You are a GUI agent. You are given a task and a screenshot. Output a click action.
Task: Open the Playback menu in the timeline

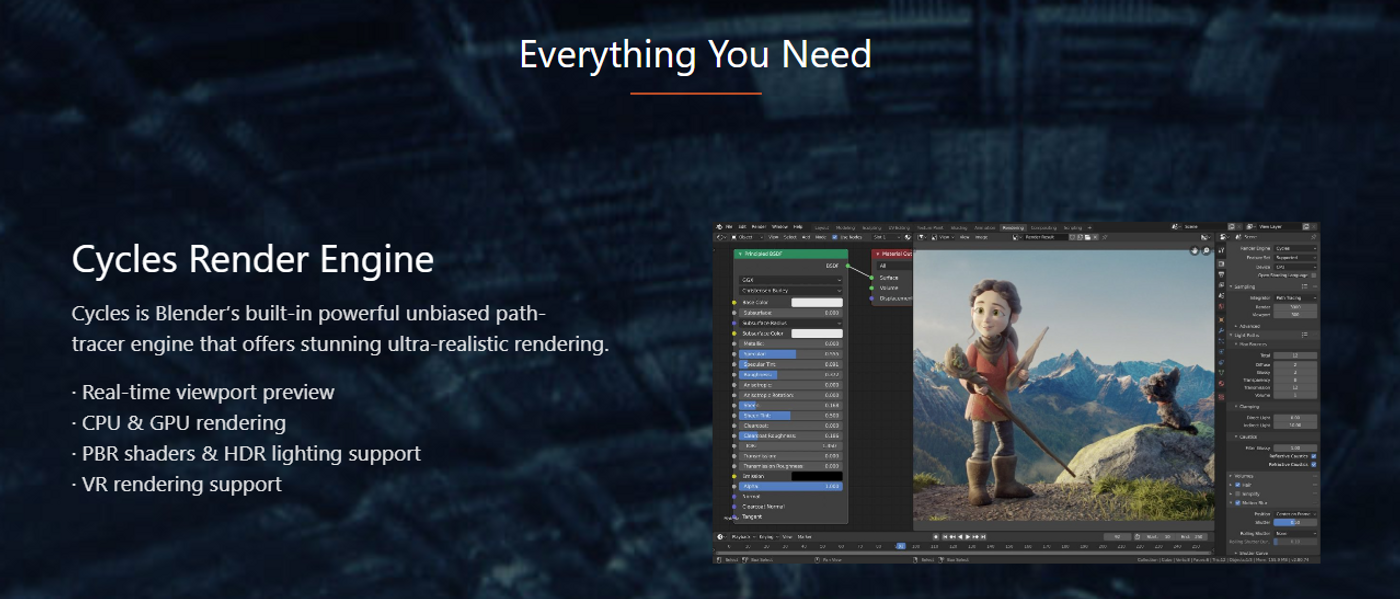741,537
